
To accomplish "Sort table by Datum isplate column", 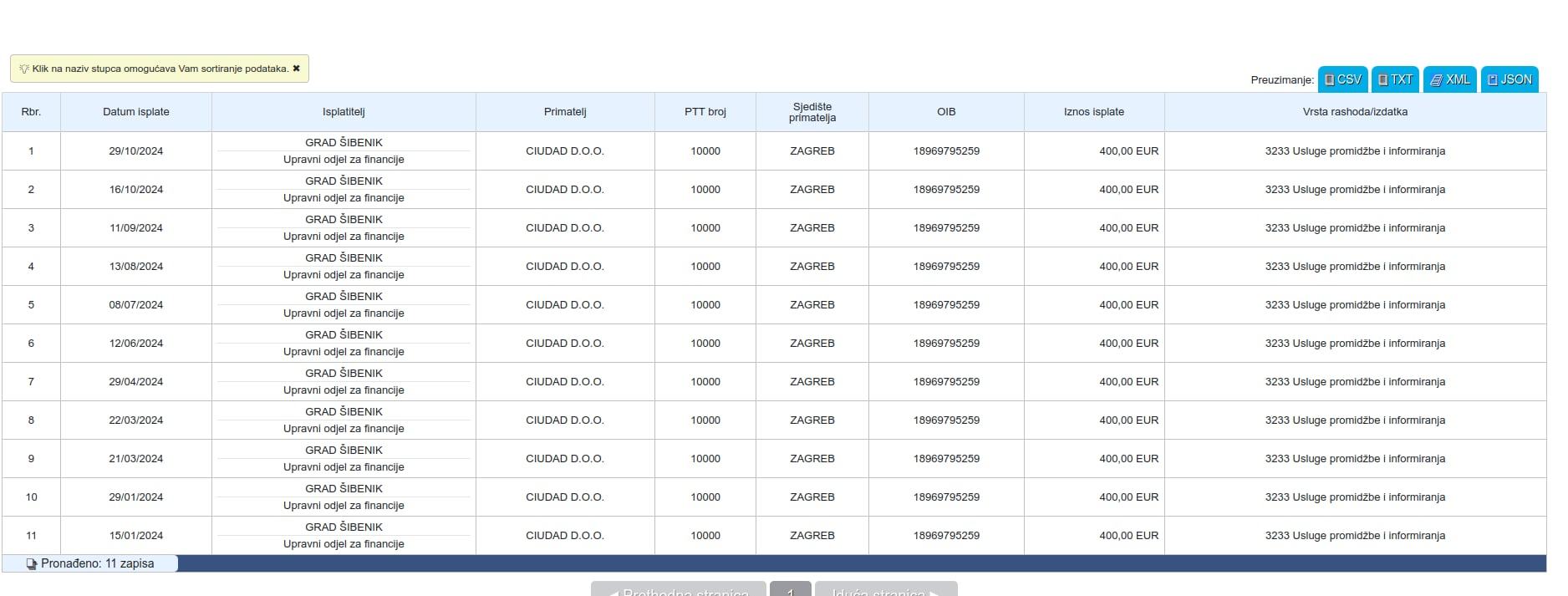I will click(136, 112).
